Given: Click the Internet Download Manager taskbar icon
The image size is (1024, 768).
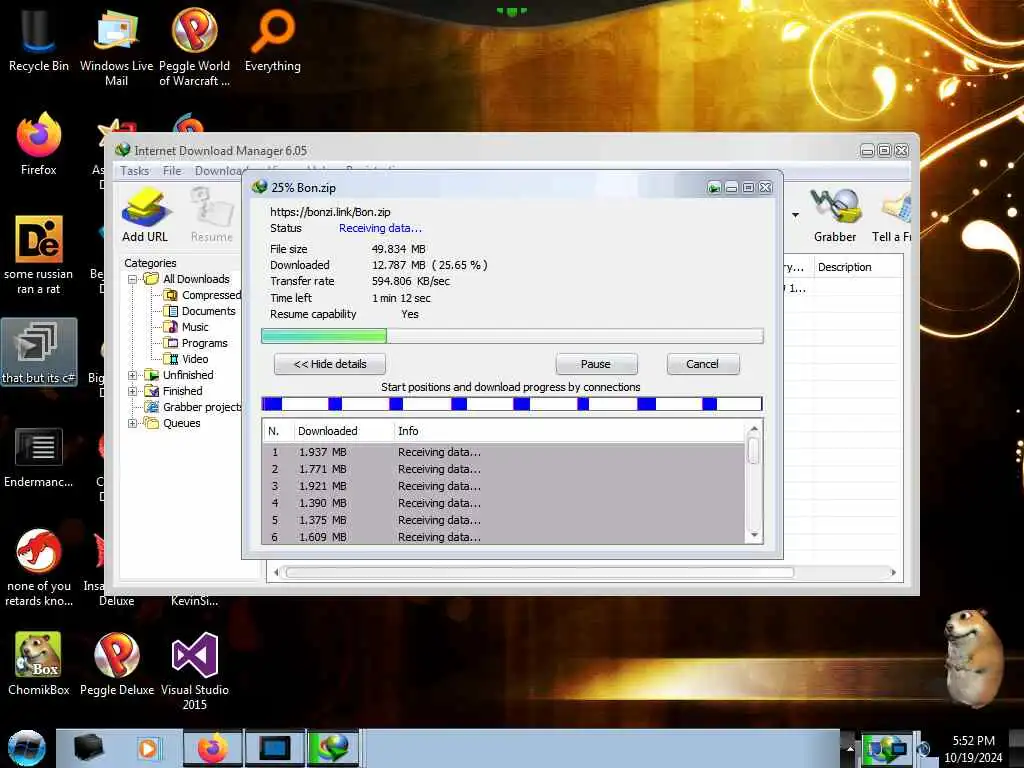Looking at the screenshot, I should point(333,748).
